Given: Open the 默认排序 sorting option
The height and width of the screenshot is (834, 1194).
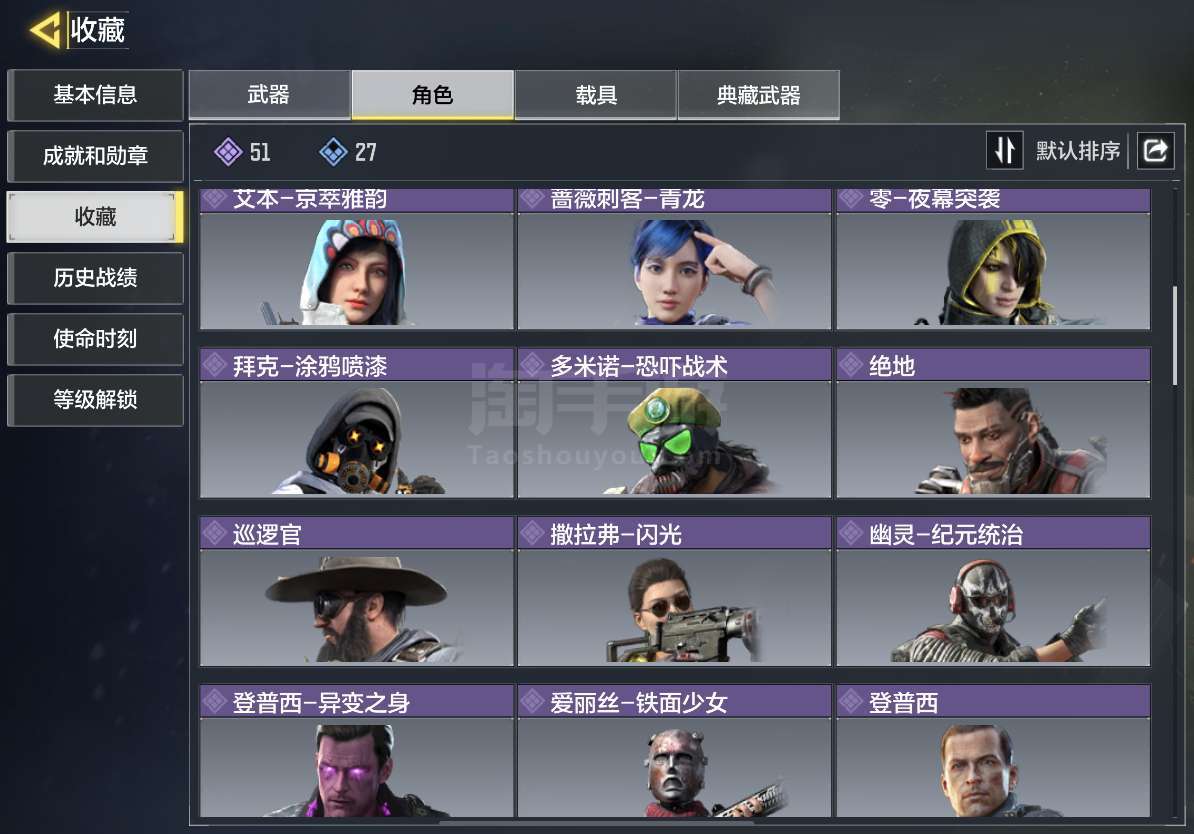Looking at the screenshot, I should pyautogui.click(x=1077, y=151).
